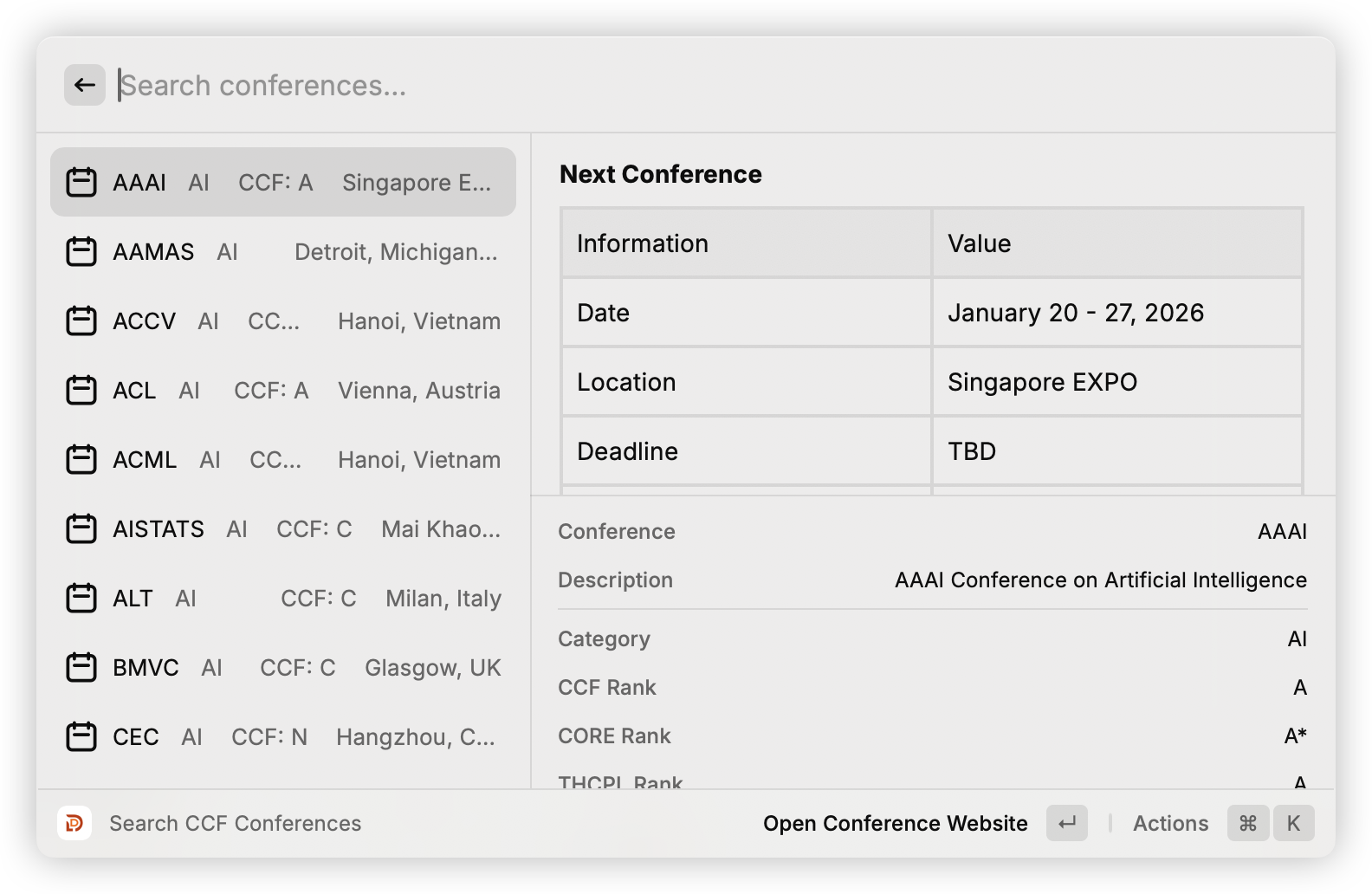Click the back arrow icon
The width and height of the screenshot is (1372, 894).
(x=84, y=84)
